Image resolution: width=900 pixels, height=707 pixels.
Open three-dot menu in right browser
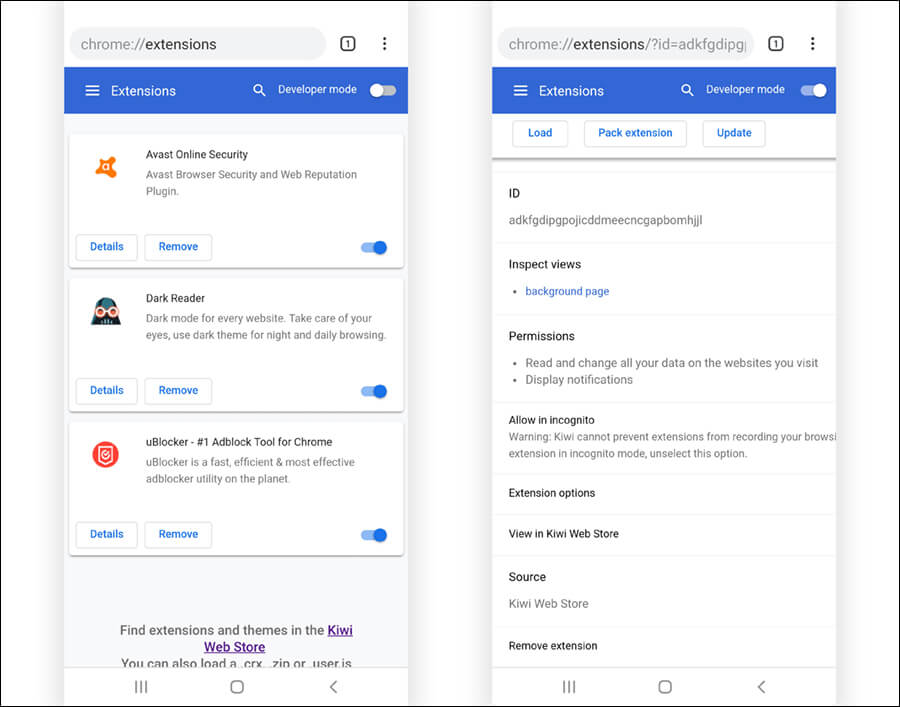coord(812,44)
